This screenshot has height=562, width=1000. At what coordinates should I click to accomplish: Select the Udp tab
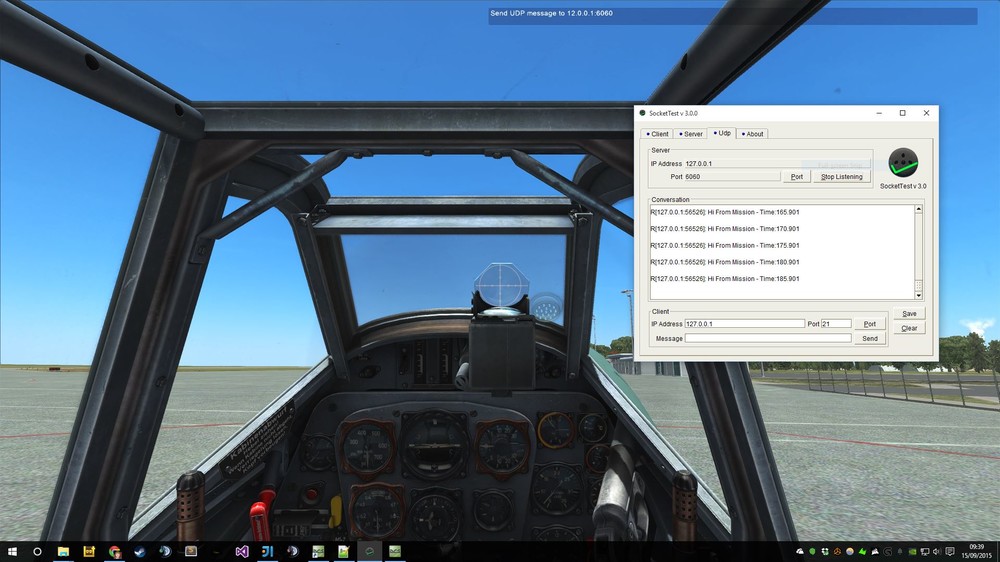coord(722,133)
